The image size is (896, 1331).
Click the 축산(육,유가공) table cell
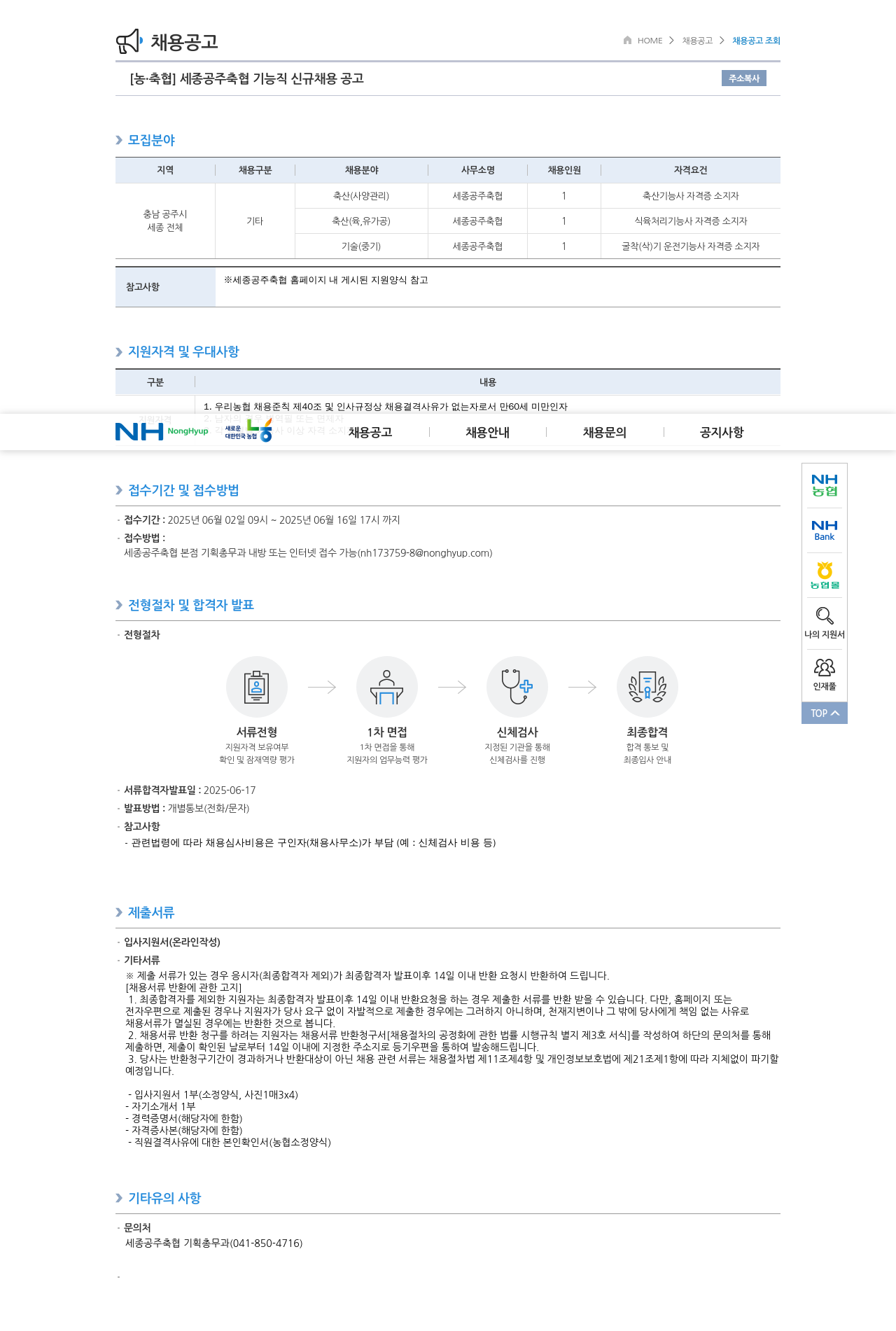361,221
